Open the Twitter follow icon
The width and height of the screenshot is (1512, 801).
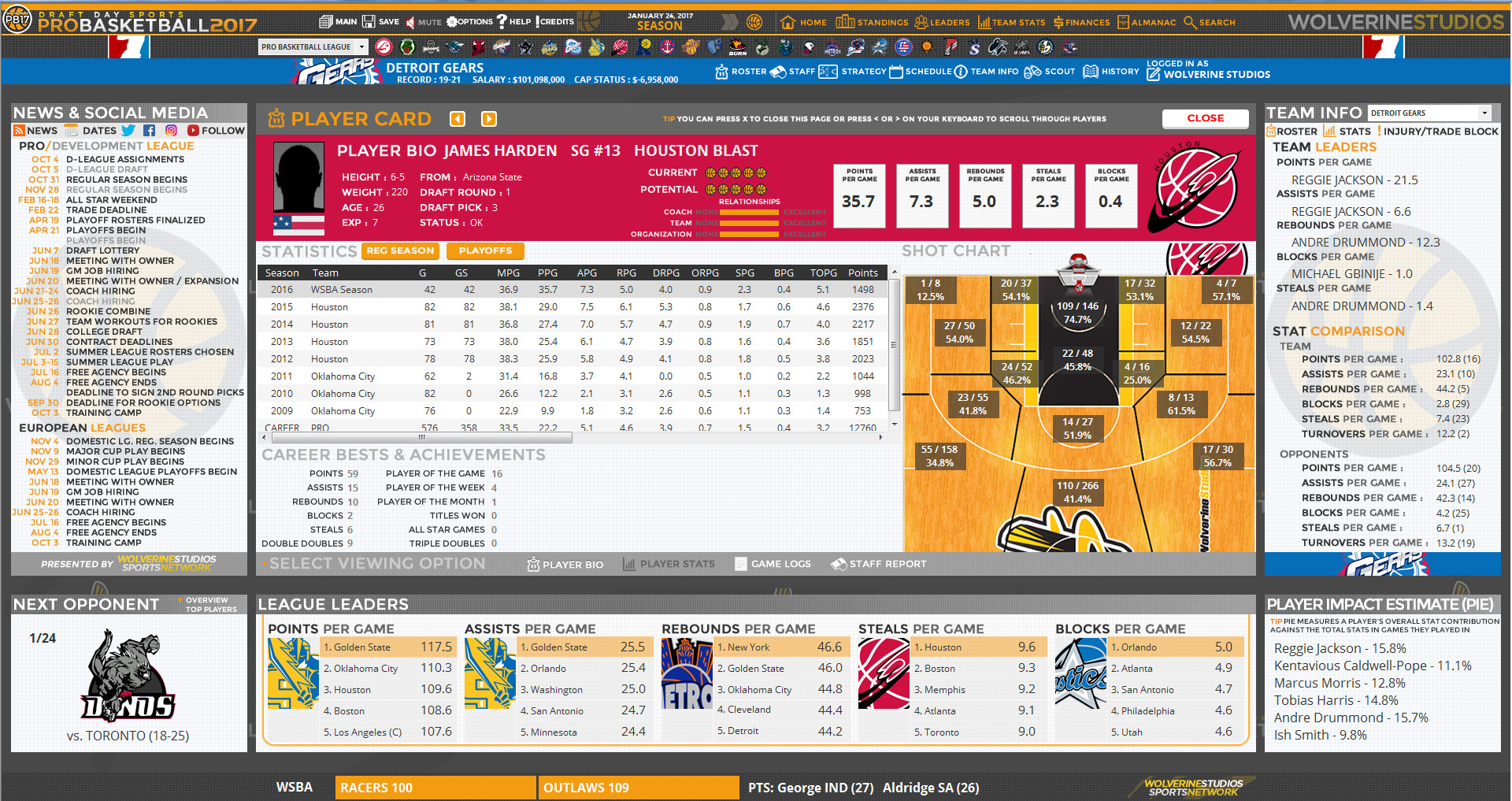[128, 130]
